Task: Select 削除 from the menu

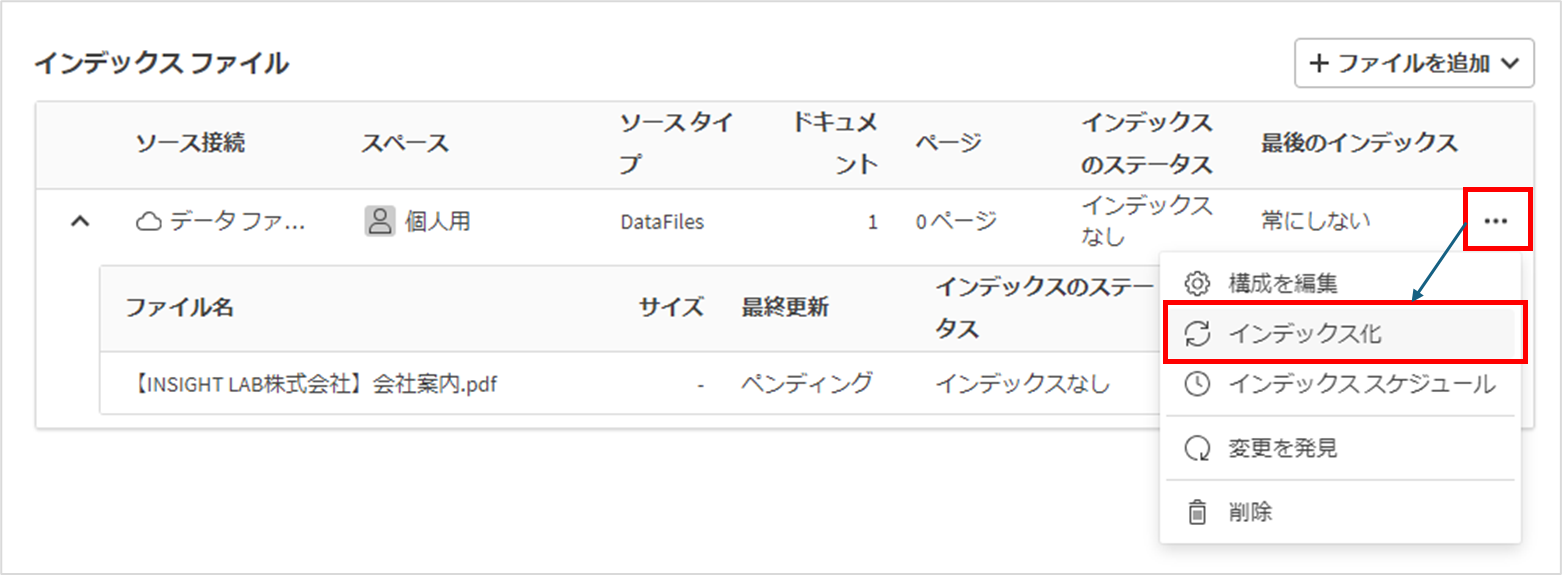Action: click(x=1340, y=512)
